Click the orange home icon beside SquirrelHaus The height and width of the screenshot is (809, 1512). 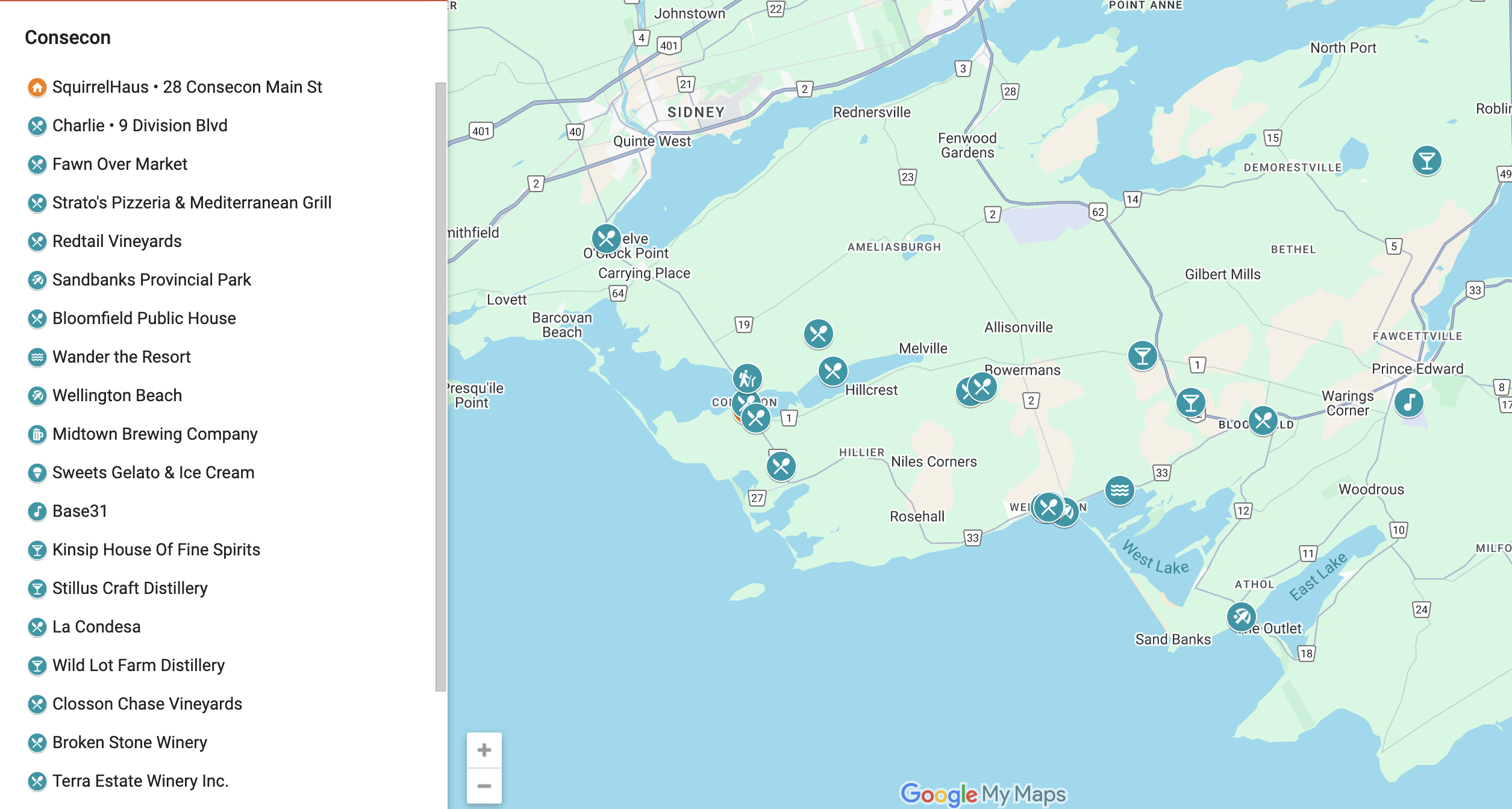coord(37,87)
